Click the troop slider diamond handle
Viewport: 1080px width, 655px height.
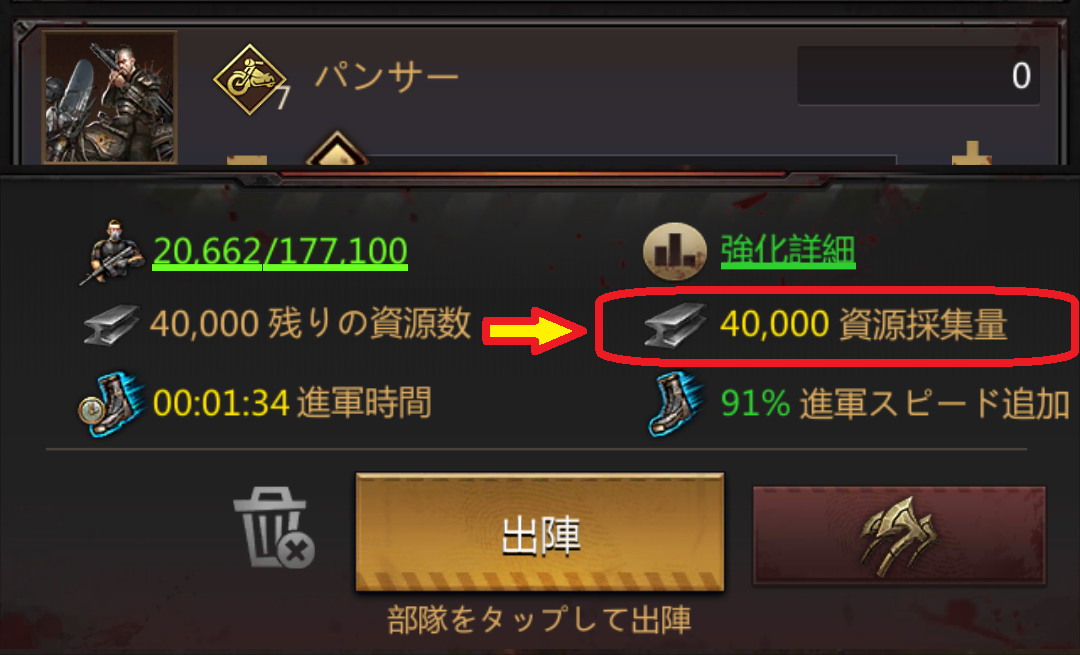pyautogui.click(x=336, y=148)
